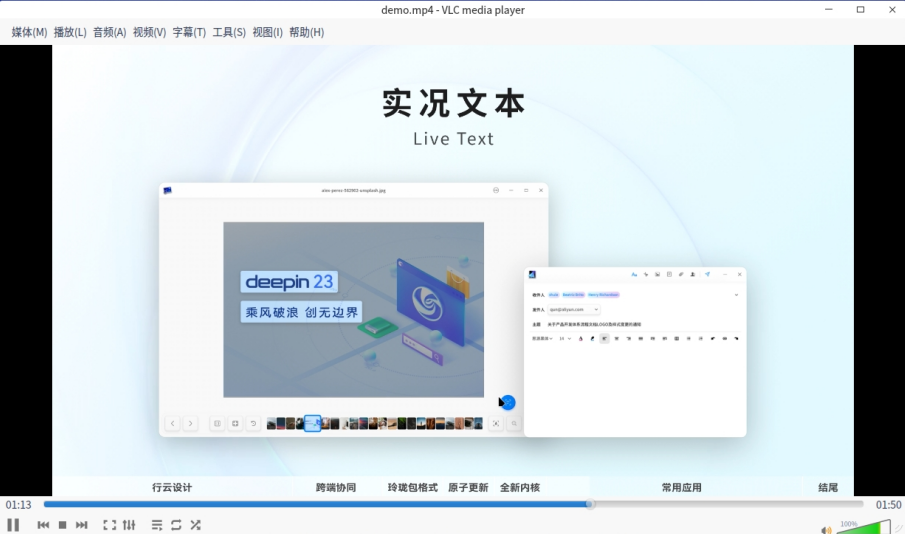Expand the 音频(A) menu

tap(109, 32)
